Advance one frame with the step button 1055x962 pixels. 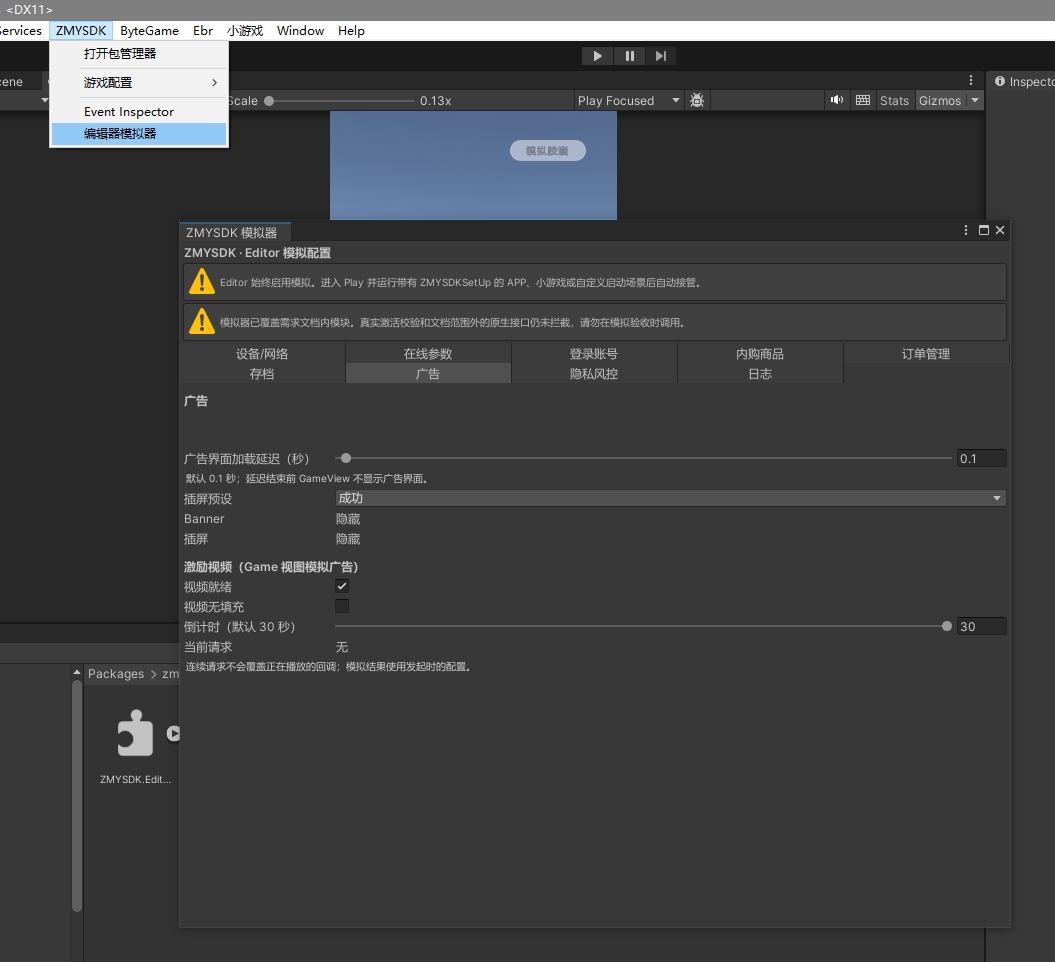click(661, 56)
